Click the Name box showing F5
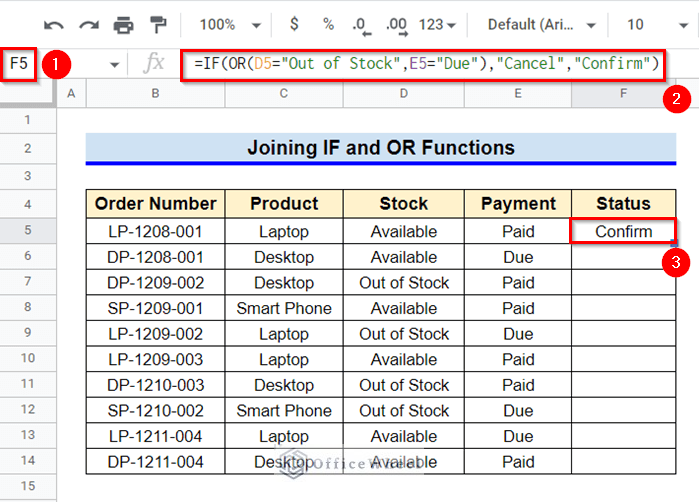This screenshot has width=699, height=502. point(19,64)
